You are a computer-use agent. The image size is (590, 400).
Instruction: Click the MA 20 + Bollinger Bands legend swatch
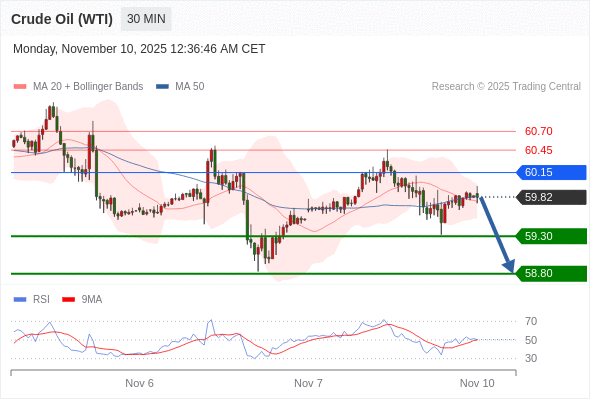pos(20,87)
